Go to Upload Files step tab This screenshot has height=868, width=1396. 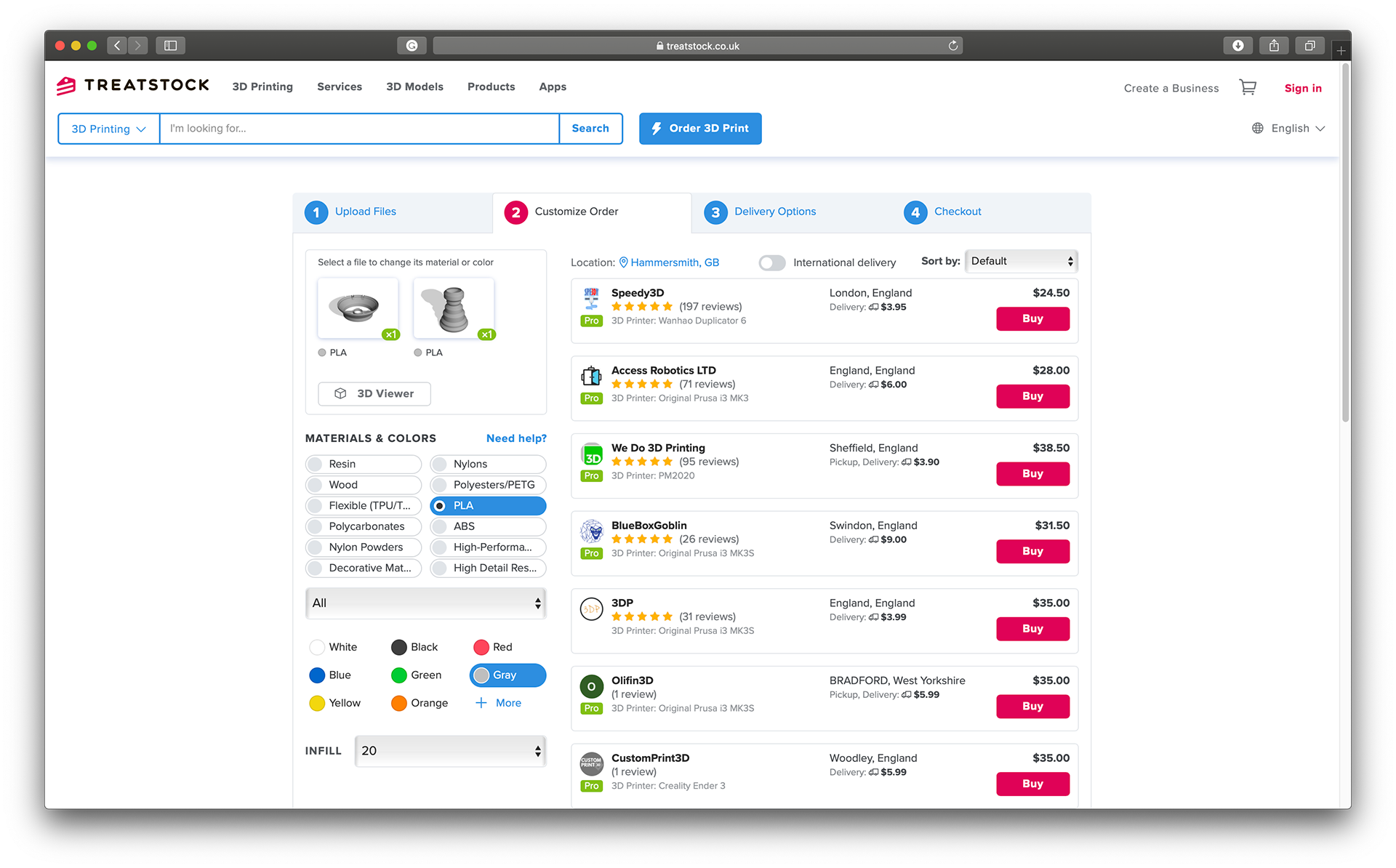[393, 212]
